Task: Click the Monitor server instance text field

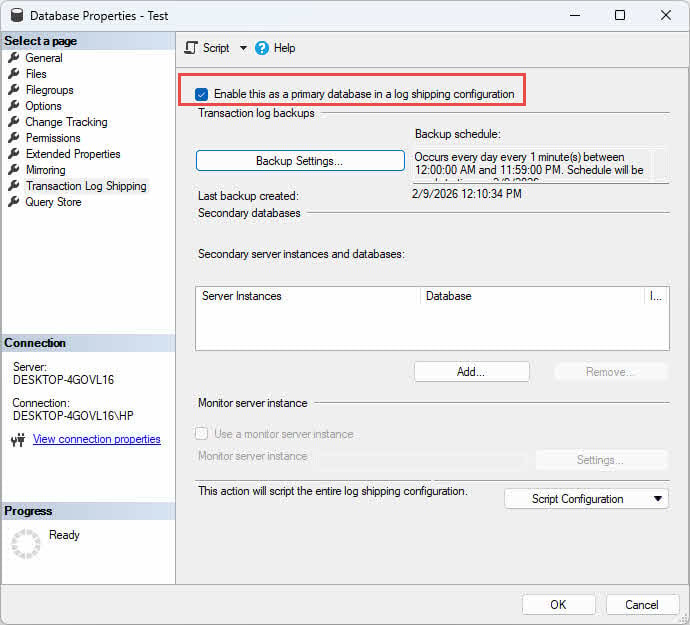Action: pos(420,460)
